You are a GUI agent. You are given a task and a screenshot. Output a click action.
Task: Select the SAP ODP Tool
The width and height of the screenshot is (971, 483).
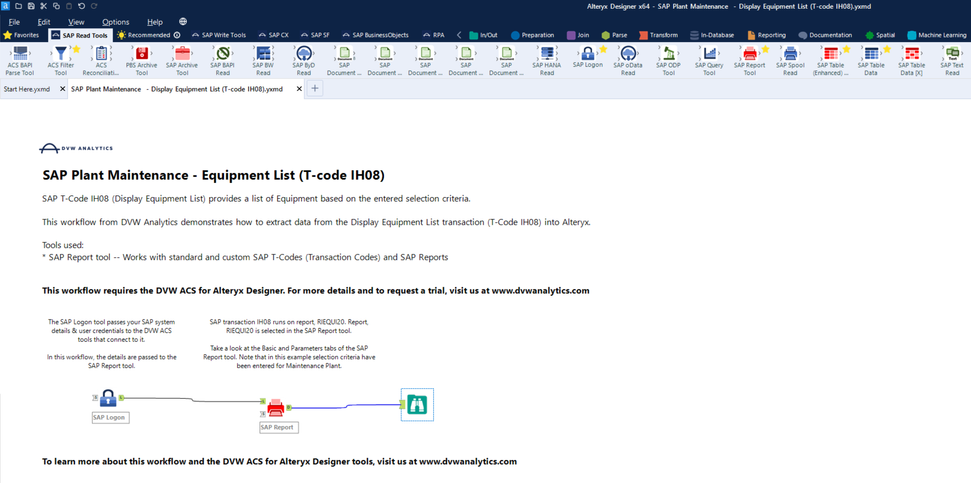point(668,61)
